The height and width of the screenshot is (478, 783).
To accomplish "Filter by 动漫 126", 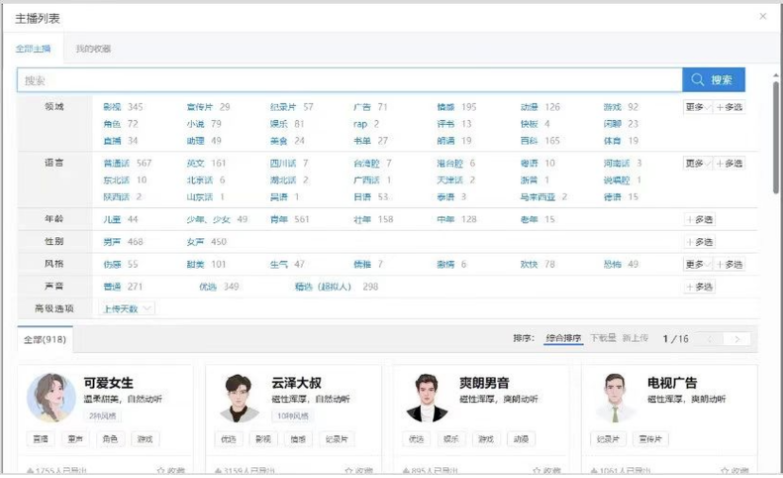I will [x=540, y=107].
